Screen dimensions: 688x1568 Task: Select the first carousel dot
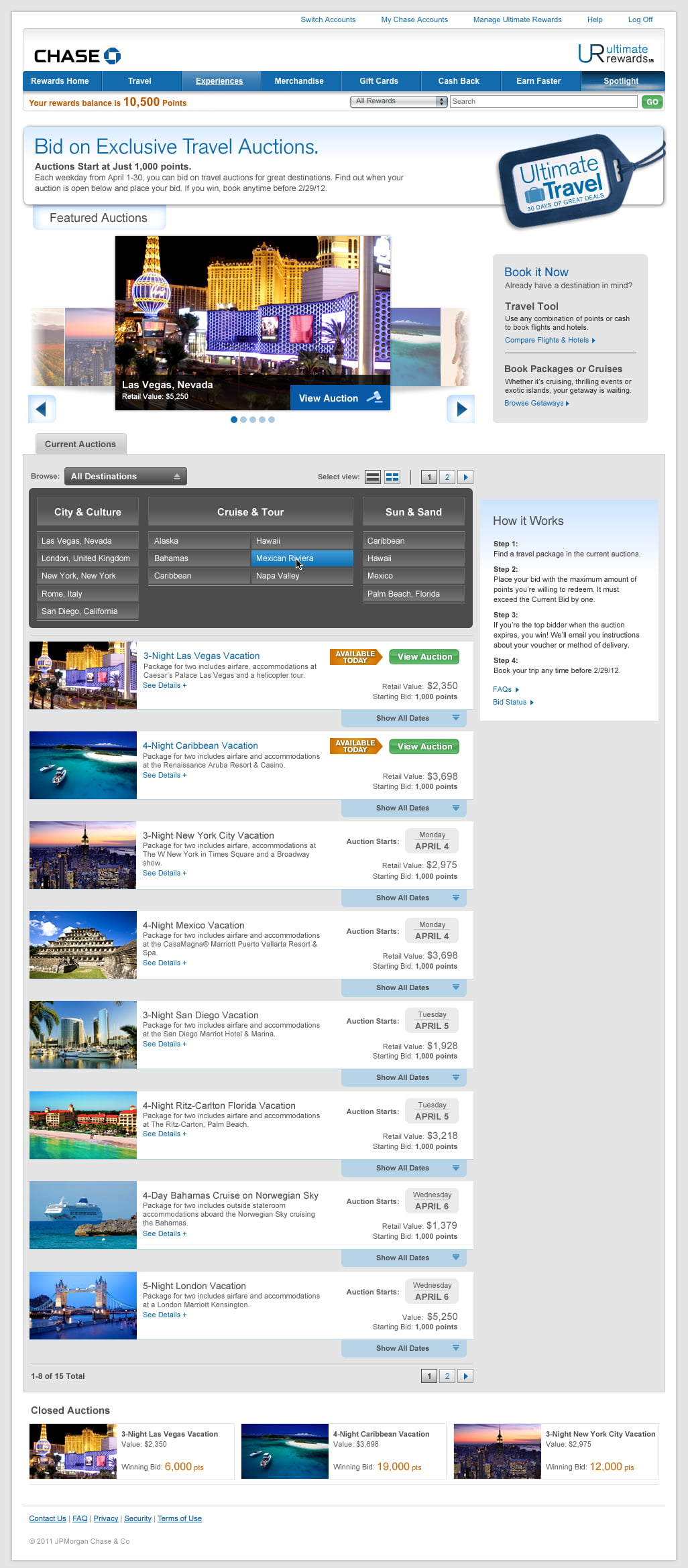click(233, 420)
